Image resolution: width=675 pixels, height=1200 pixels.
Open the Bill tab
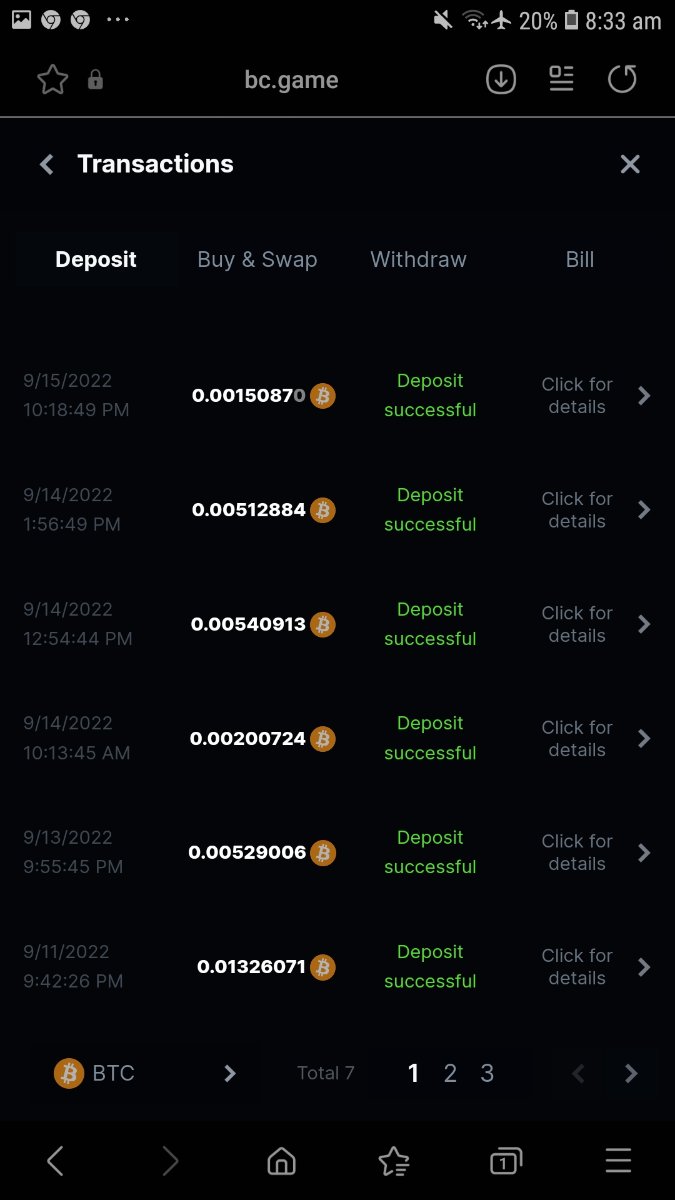point(580,260)
